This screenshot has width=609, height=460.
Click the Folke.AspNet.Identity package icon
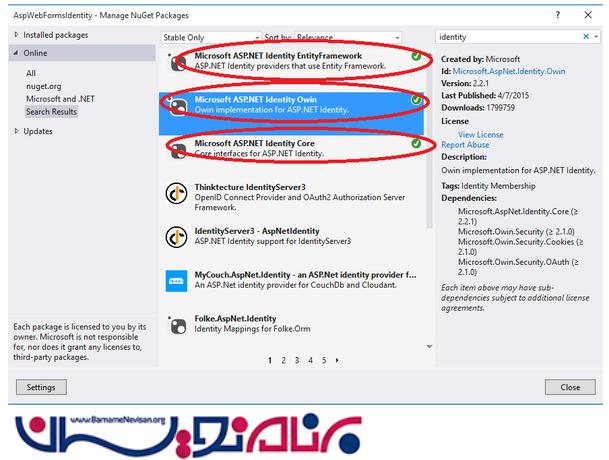click(177, 323)
